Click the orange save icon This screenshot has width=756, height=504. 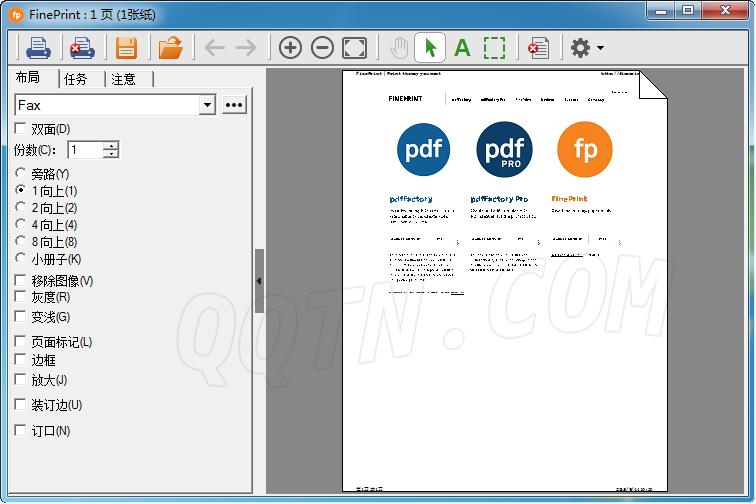pyautogui.click(x=126, y=47)
